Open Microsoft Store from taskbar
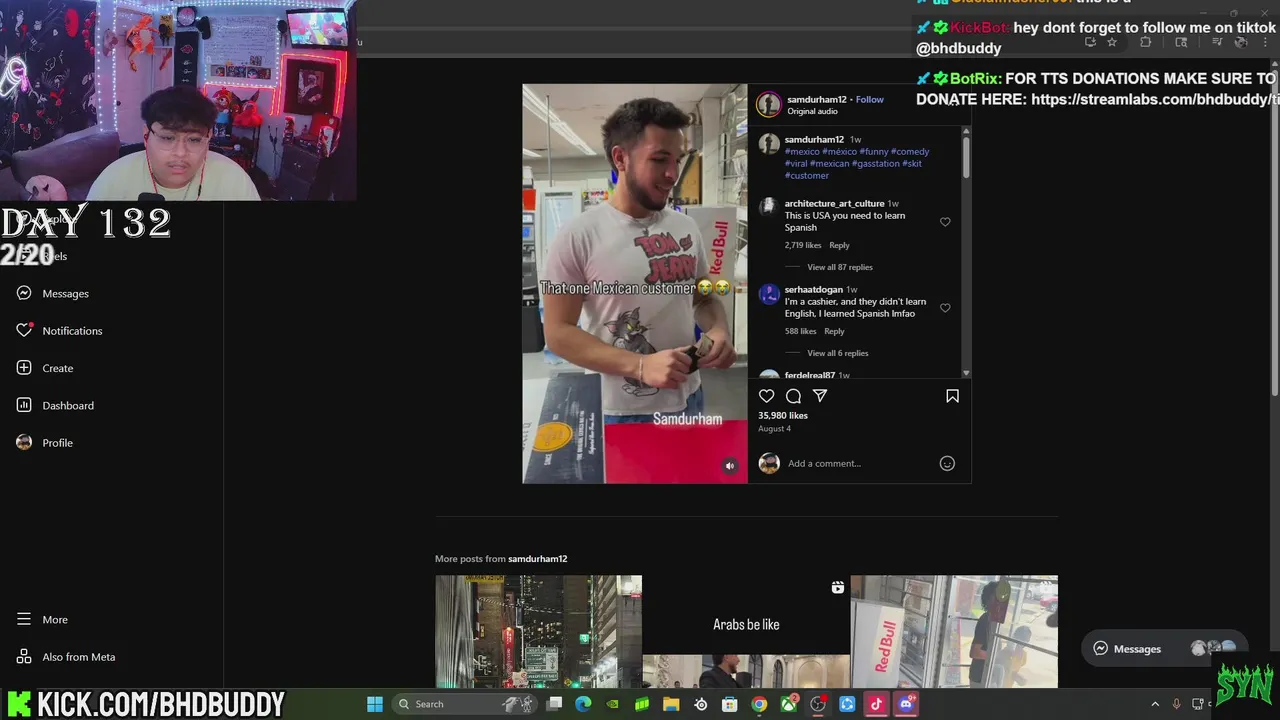The height and width of the screenshot is (720, 1280). [730, 704]
